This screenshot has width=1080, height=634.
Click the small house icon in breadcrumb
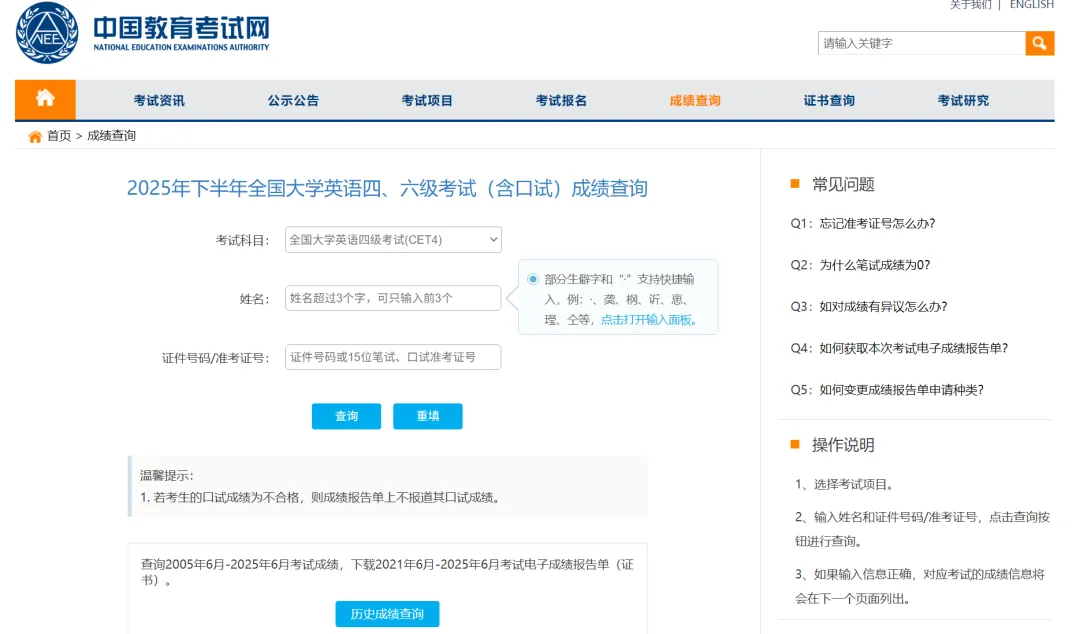[x=34, y=136]
